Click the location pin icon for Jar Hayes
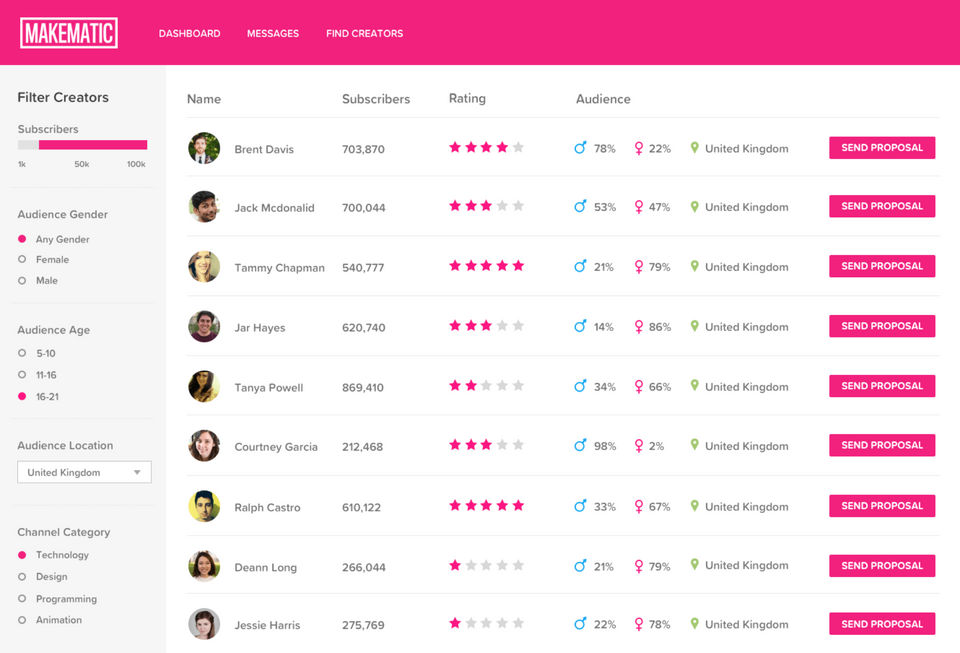This screenshot has height=653, width=960. [694, 326]
